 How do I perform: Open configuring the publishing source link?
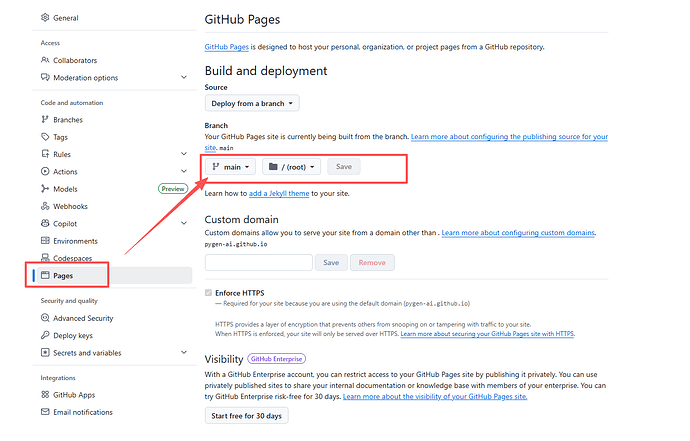[509, 136]
